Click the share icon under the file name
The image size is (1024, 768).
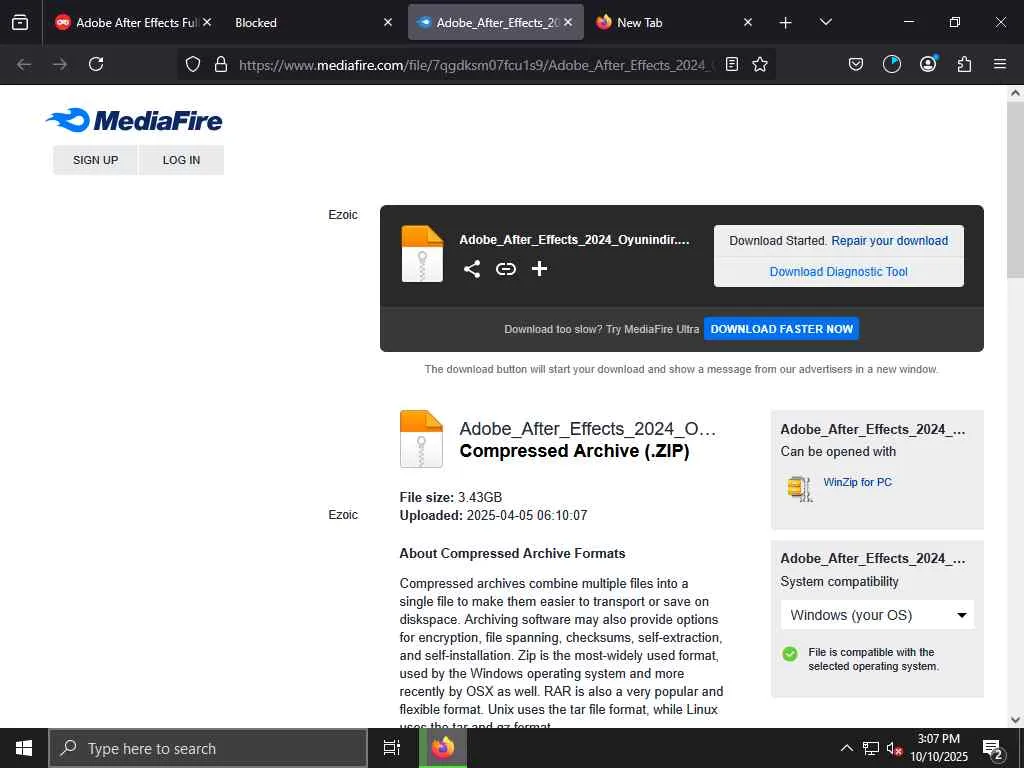[472, 268]
